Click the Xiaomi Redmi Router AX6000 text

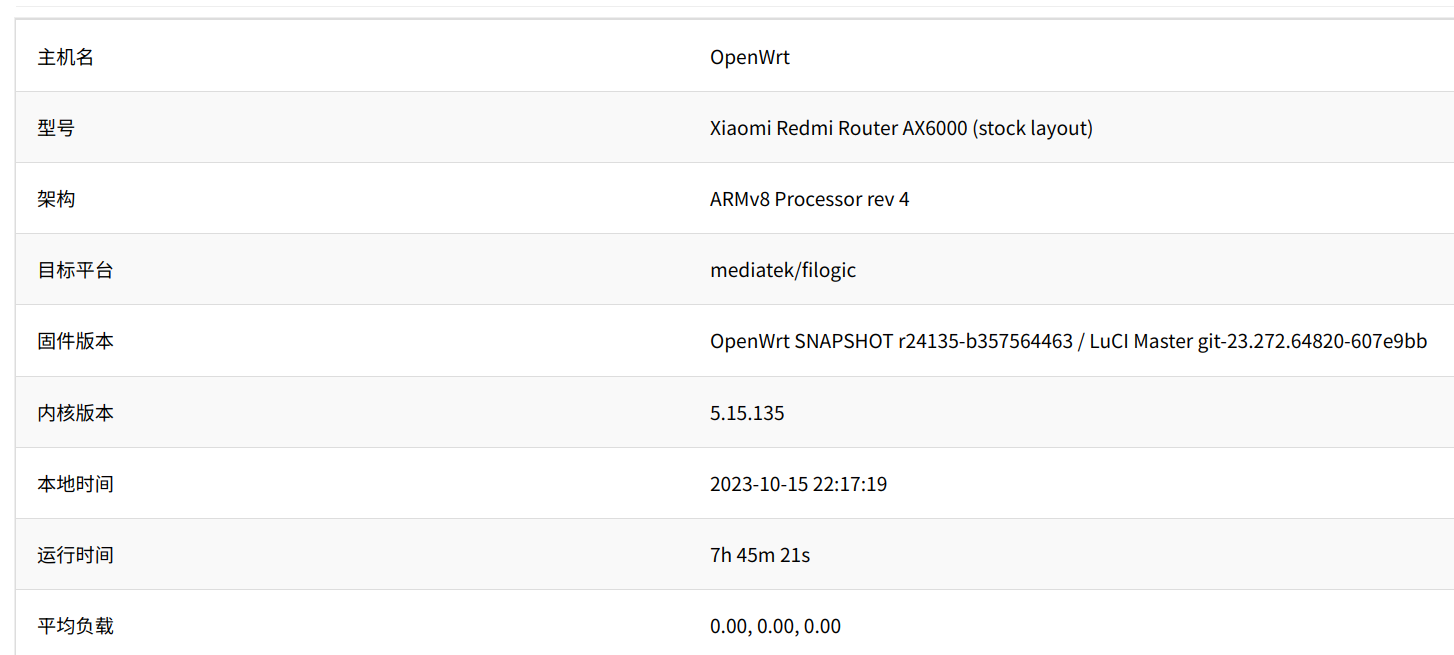[x=838, y=128]
